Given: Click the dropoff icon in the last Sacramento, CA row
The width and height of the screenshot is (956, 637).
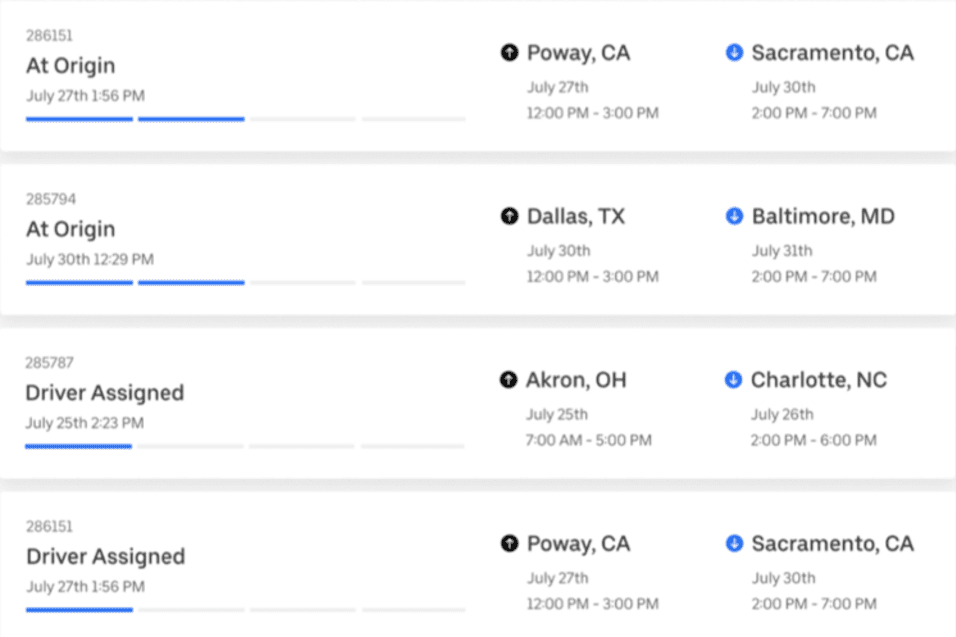Looking at the screenshot, I should (734, 543).
